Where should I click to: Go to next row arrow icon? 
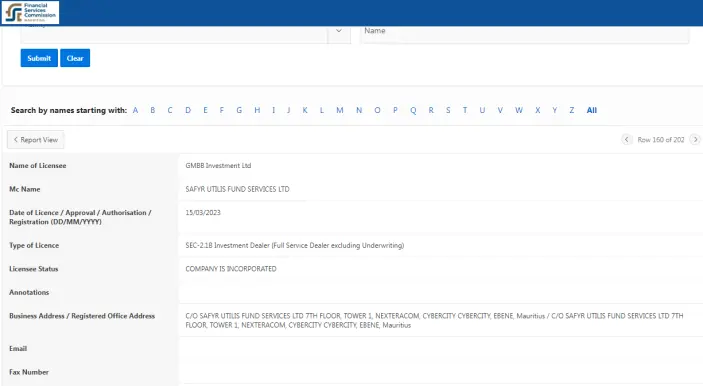(x=695, y=139)
